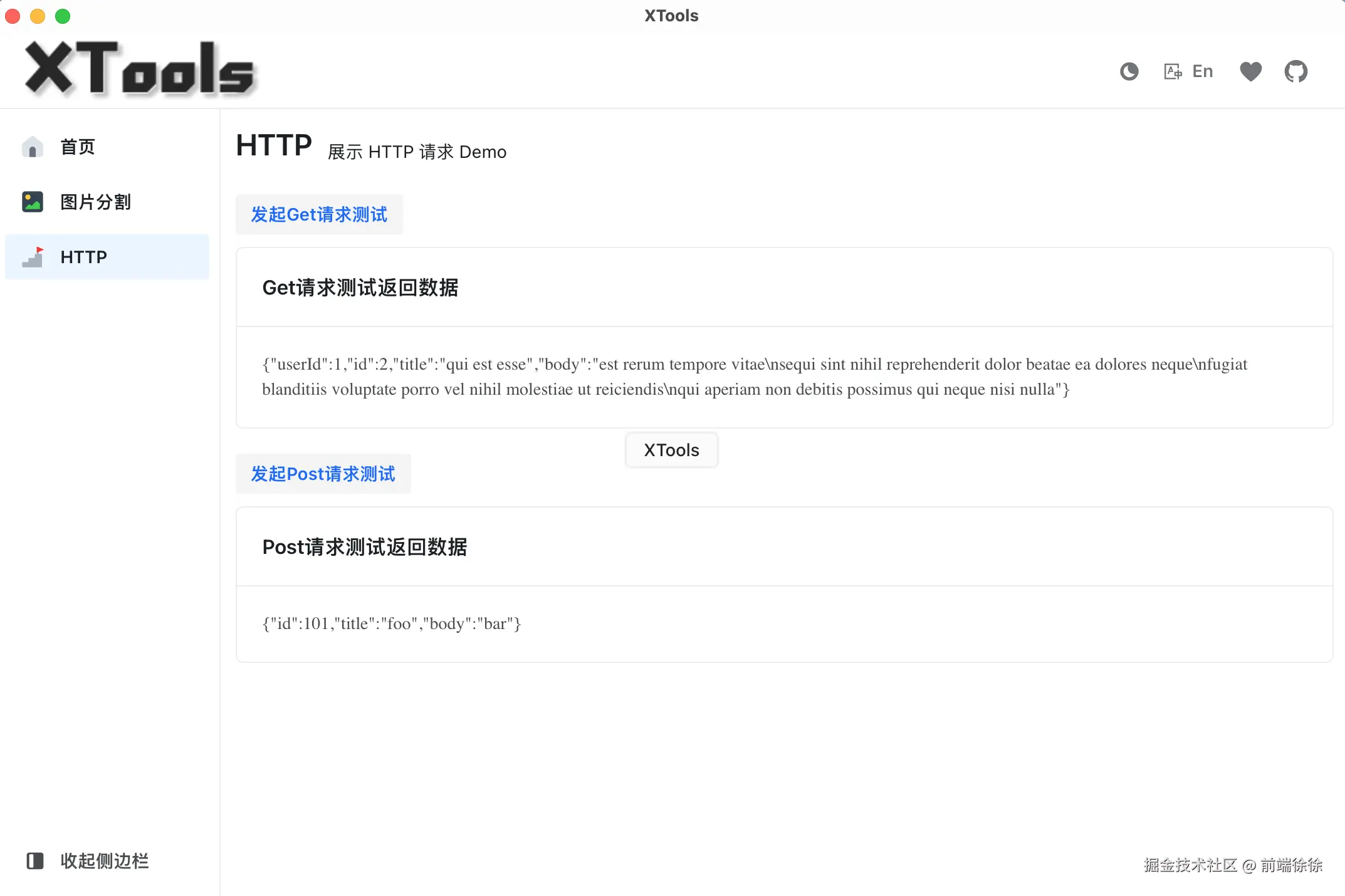Click the XTools logo
Image resolution: width=1345 pixels, height=896 pixels.
pos(139,69)
